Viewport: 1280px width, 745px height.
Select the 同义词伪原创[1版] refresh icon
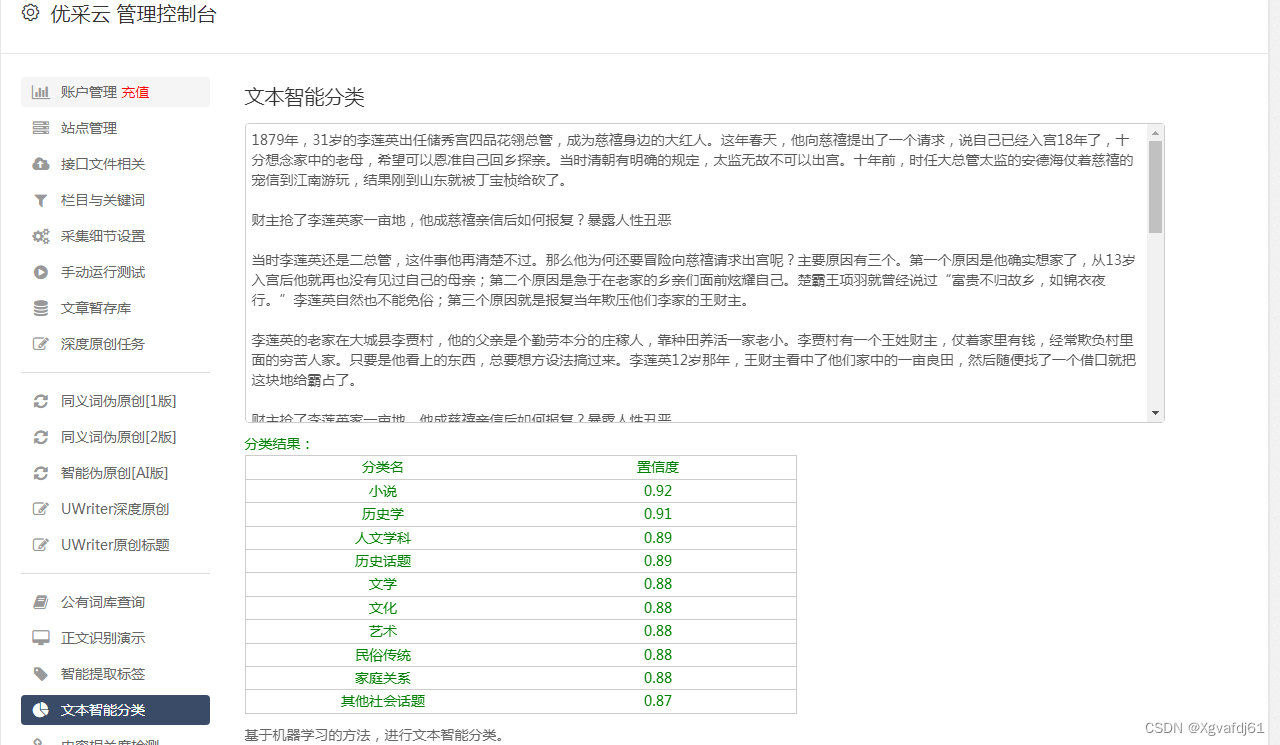[x=40, y=401]
